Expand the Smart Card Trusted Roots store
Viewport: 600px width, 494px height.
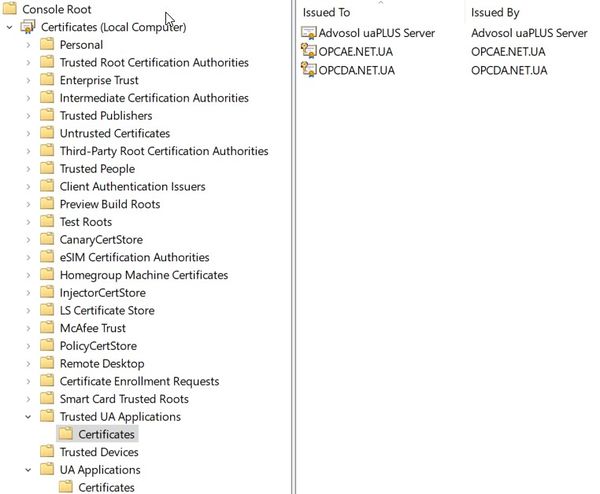(28, 399)
